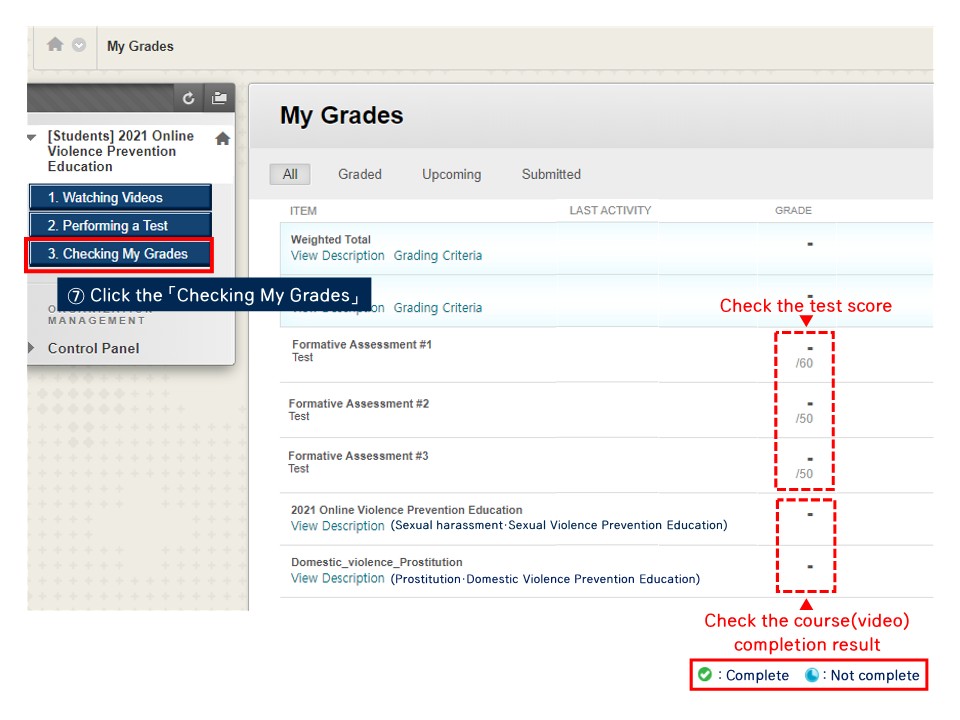Open the Performing a Test menu item
Image resolution: width=960 pixels, height=720 pixels.
(120, 226)
